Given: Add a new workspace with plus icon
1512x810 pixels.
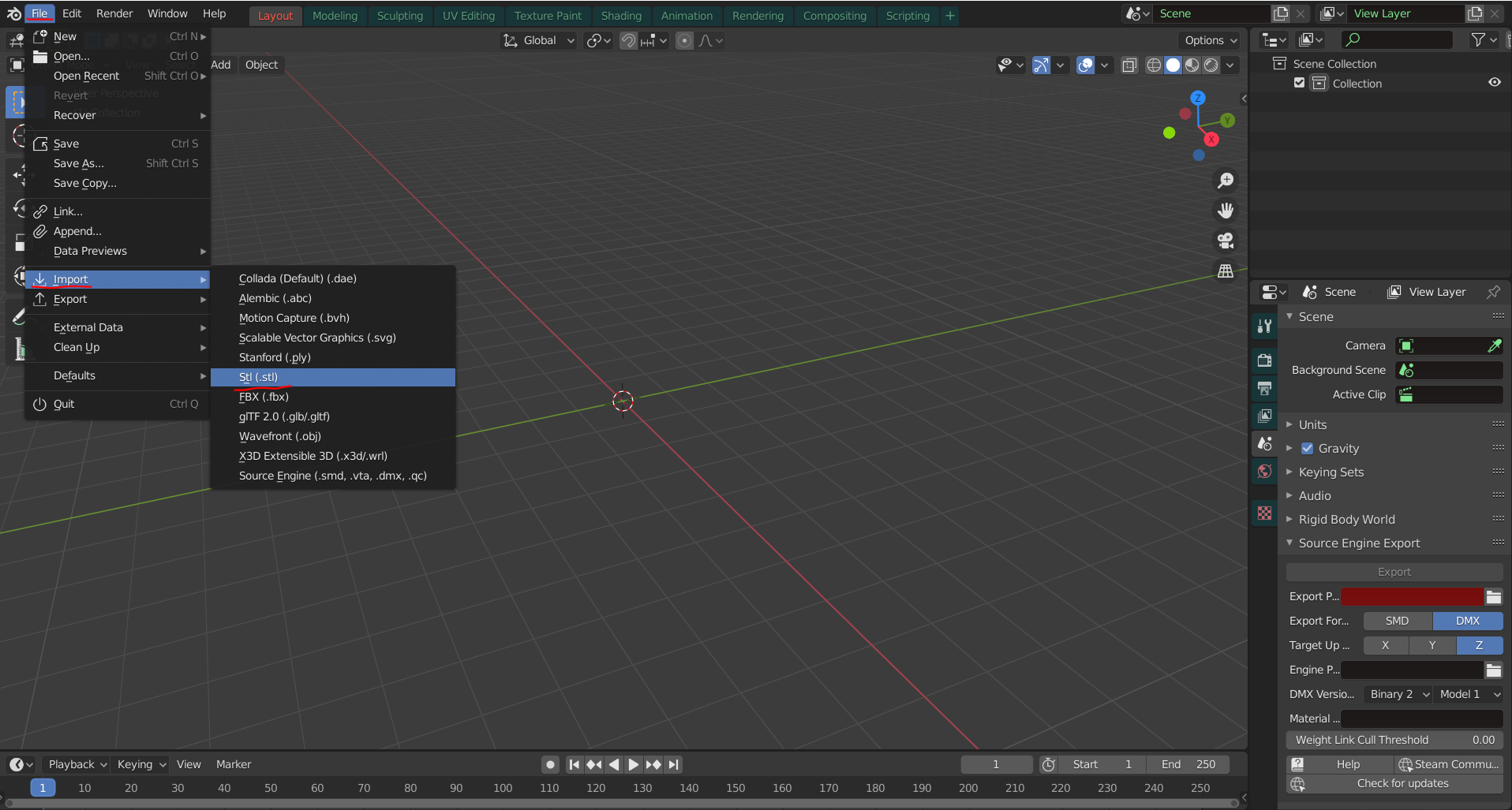Looking at the screenshot, I should [x=950, y=15].
